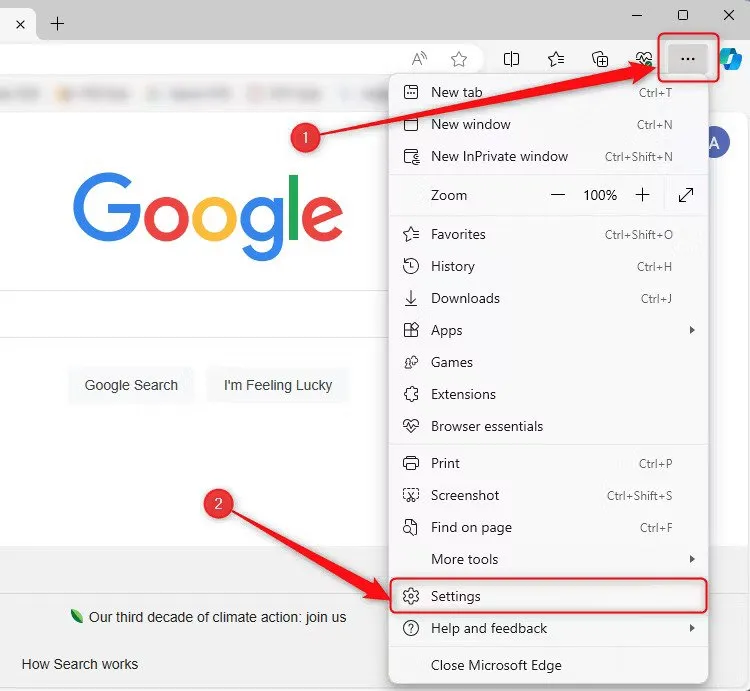
Task: Click the Google Search button
Action: point(131,385)
